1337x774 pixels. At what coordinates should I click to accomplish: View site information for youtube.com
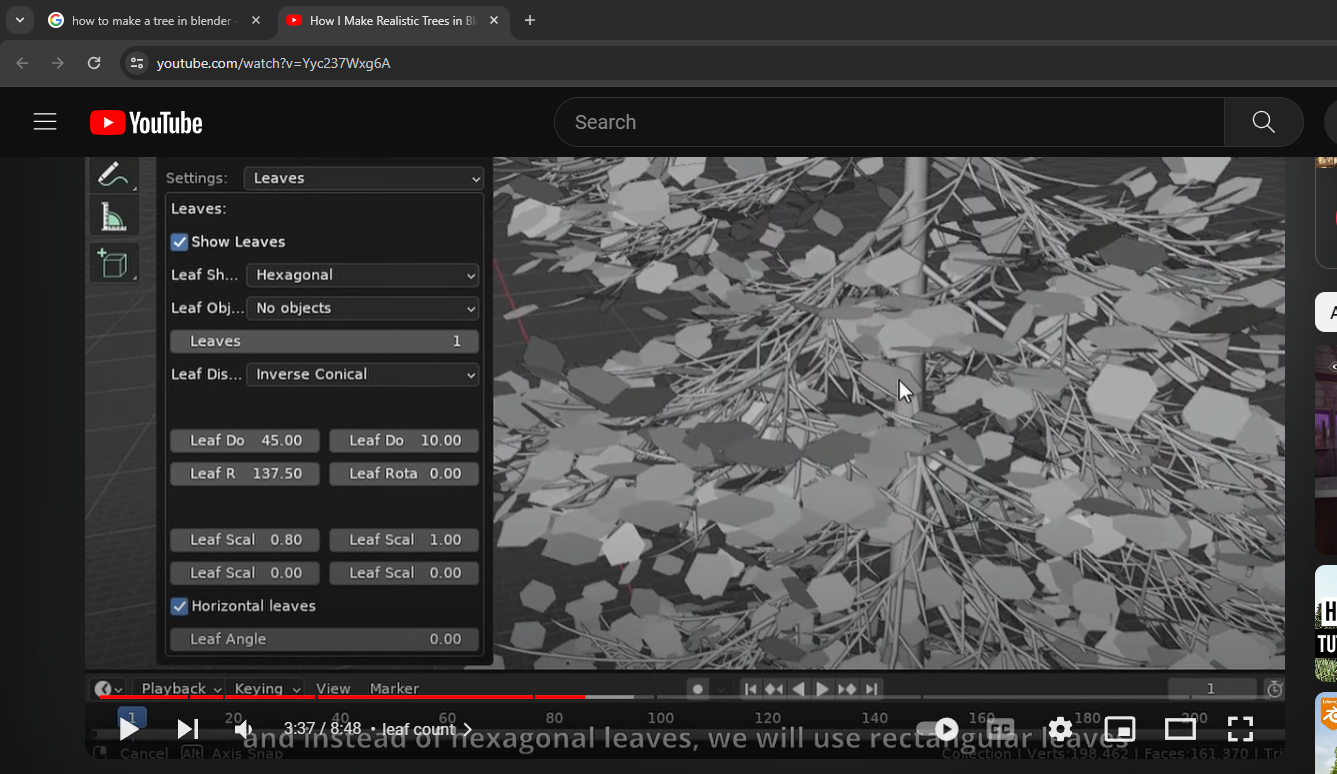tap(138, 63)
